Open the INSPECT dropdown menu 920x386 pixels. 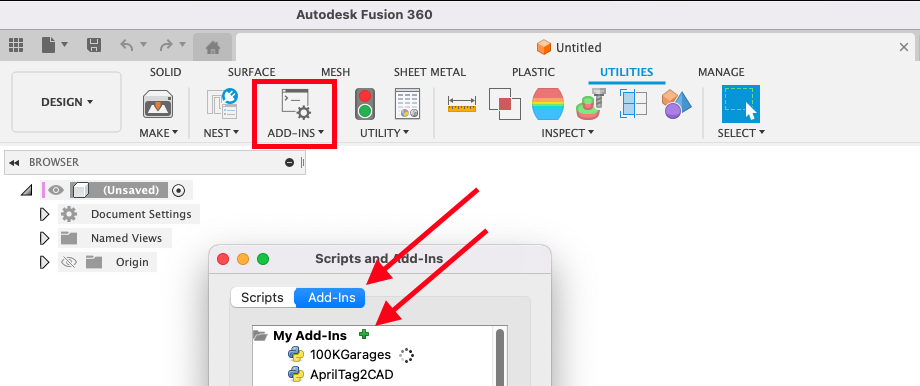(567, 133)
